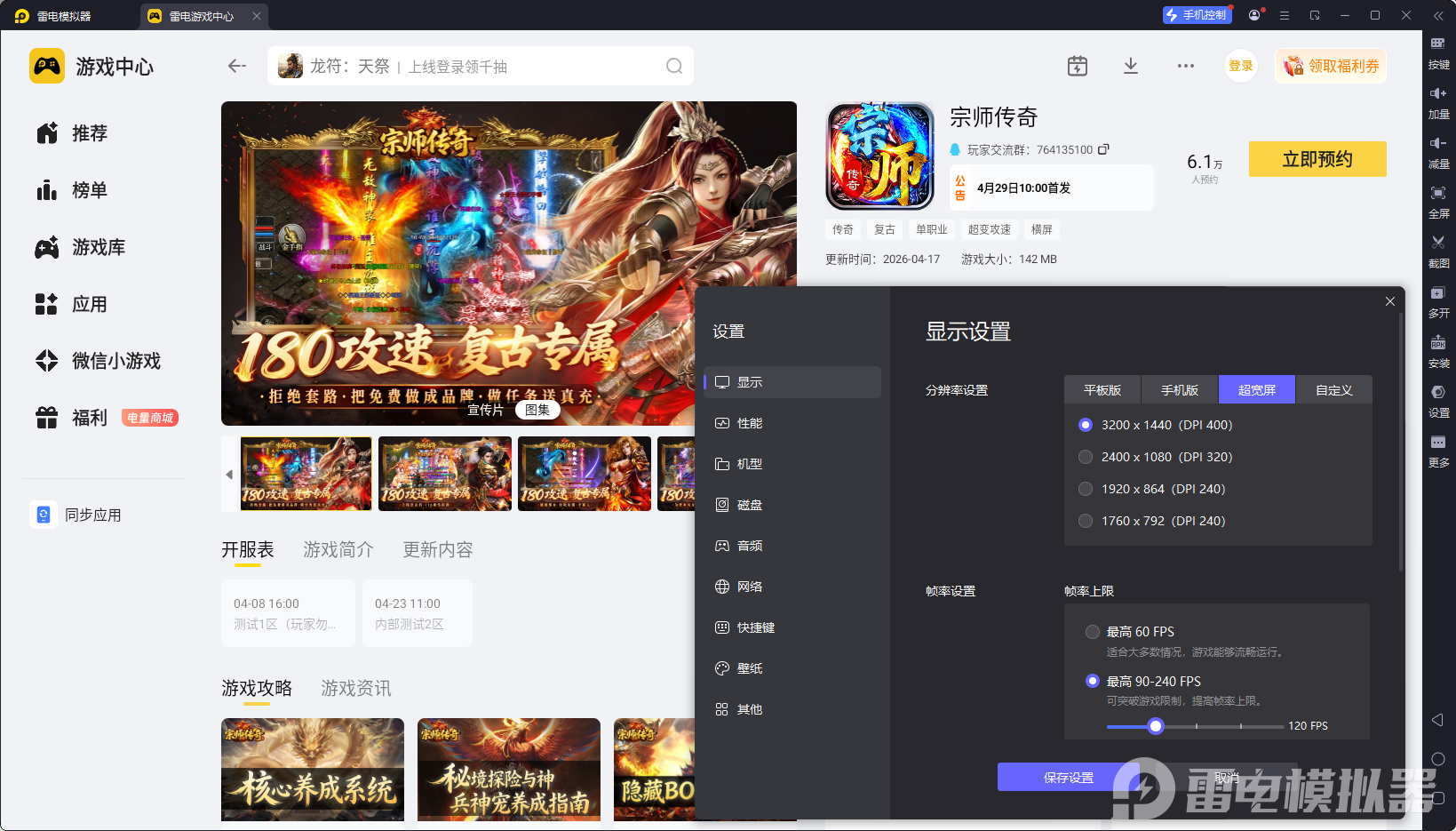This screenshot has width=1456, height=831.
Task: Open the 性能 settings section
Action: pos(792,423)
